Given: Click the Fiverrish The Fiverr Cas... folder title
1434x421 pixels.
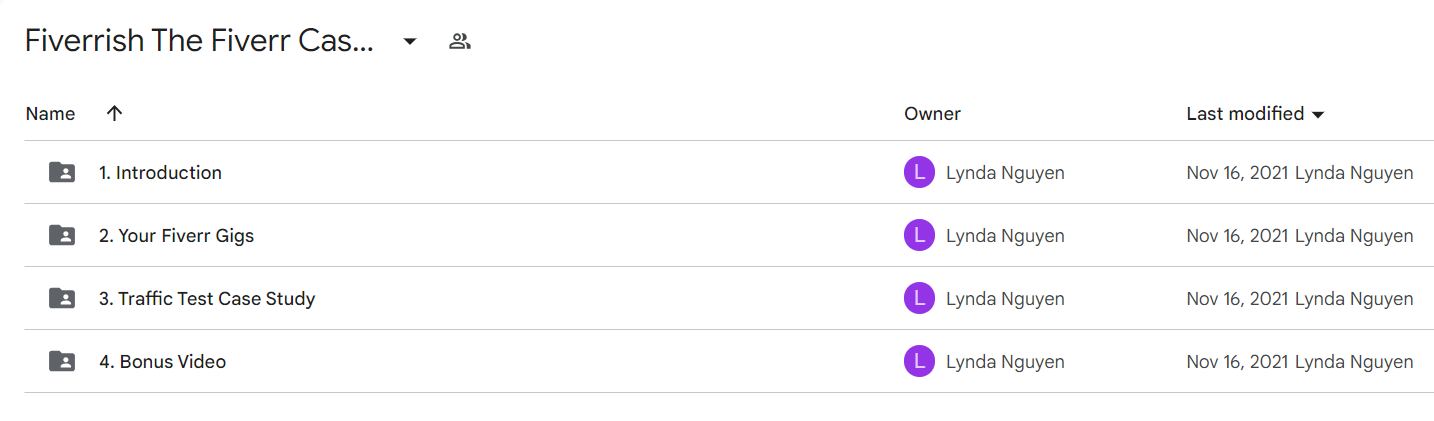Looking at the screenshot, I should (199, 41).
